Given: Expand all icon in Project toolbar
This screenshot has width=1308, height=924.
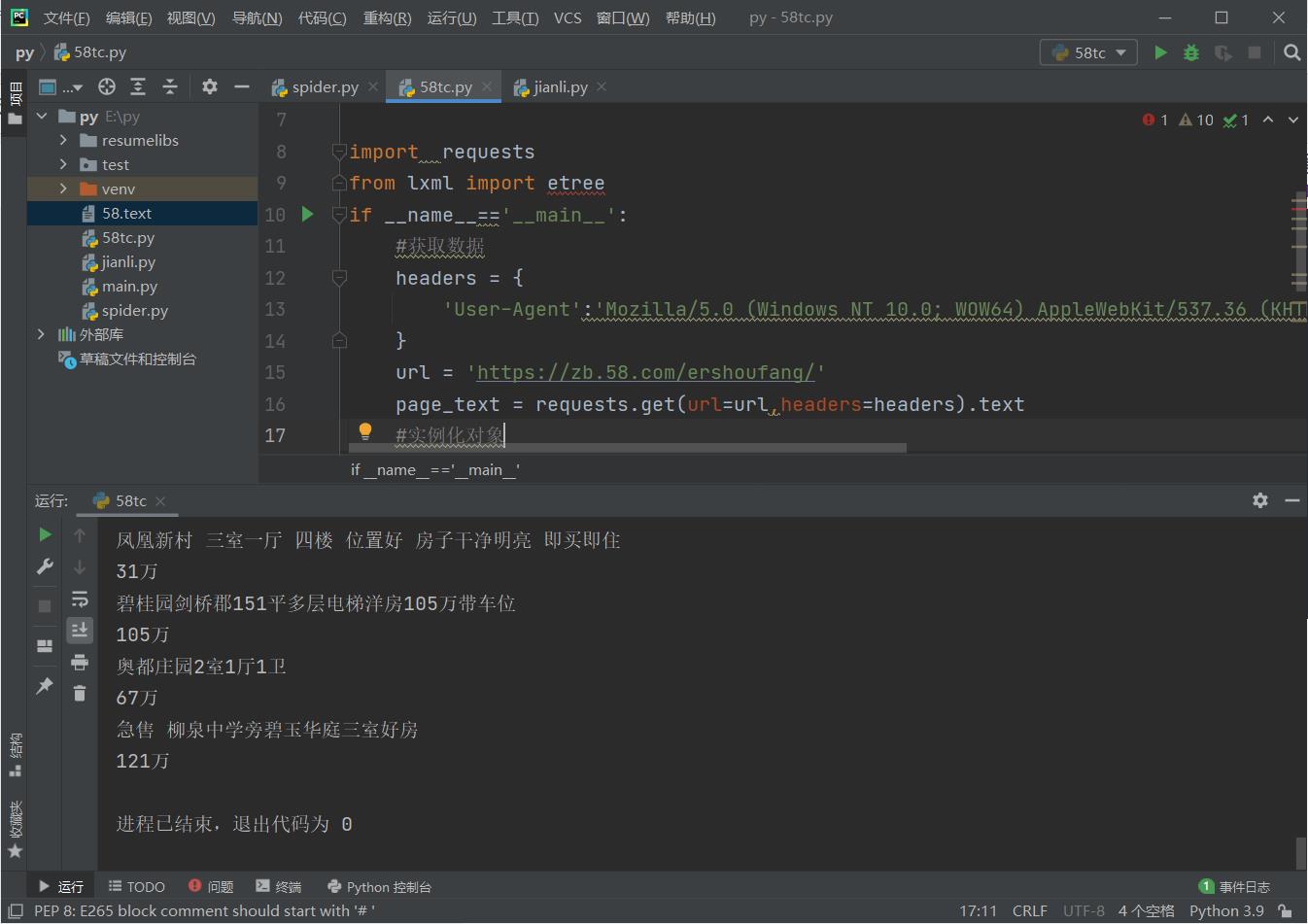Looking at the screenshot, I should click(138, 86).
